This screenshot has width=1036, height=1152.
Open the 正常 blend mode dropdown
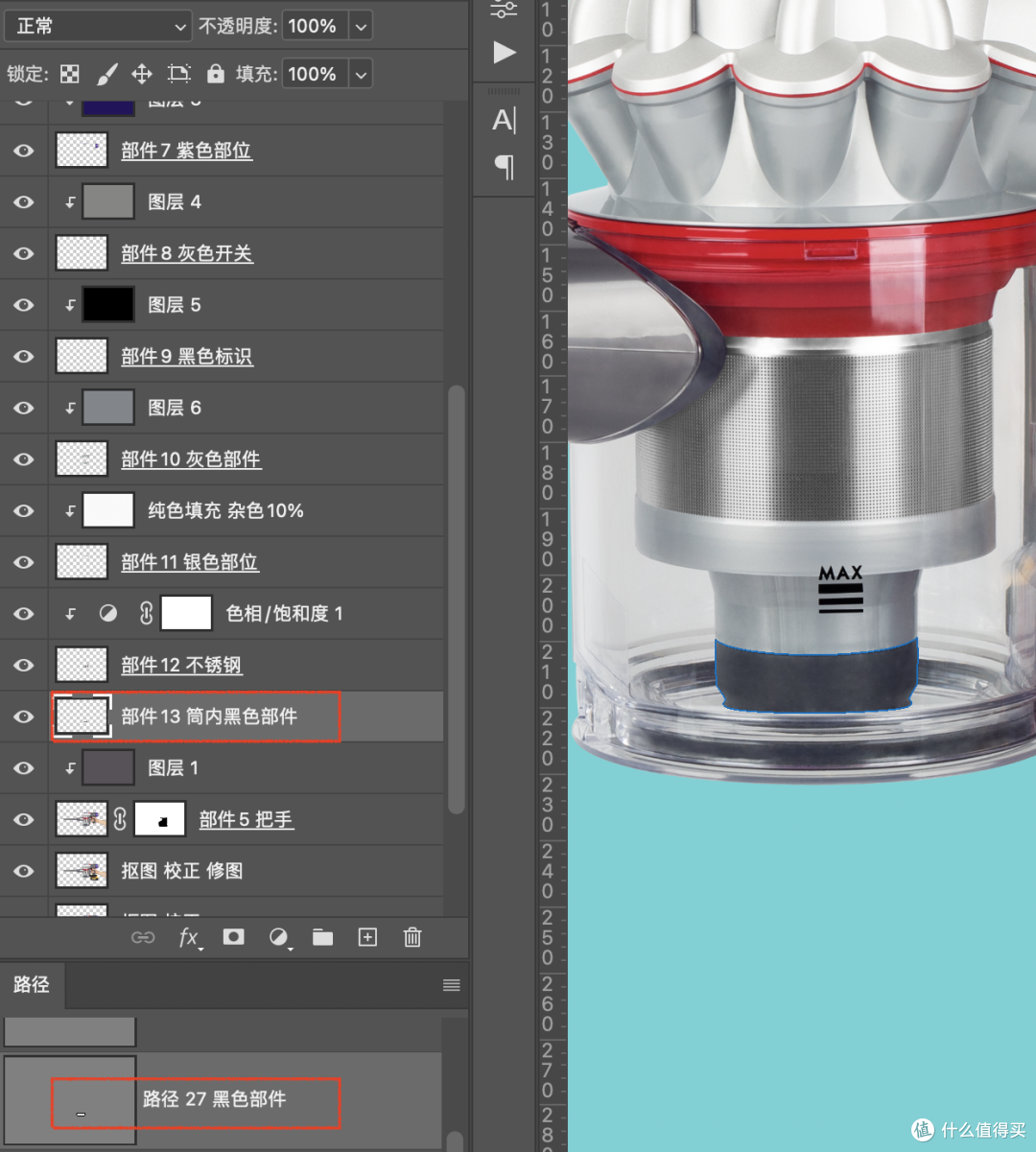pyautogui.click(x=99, y=26)
